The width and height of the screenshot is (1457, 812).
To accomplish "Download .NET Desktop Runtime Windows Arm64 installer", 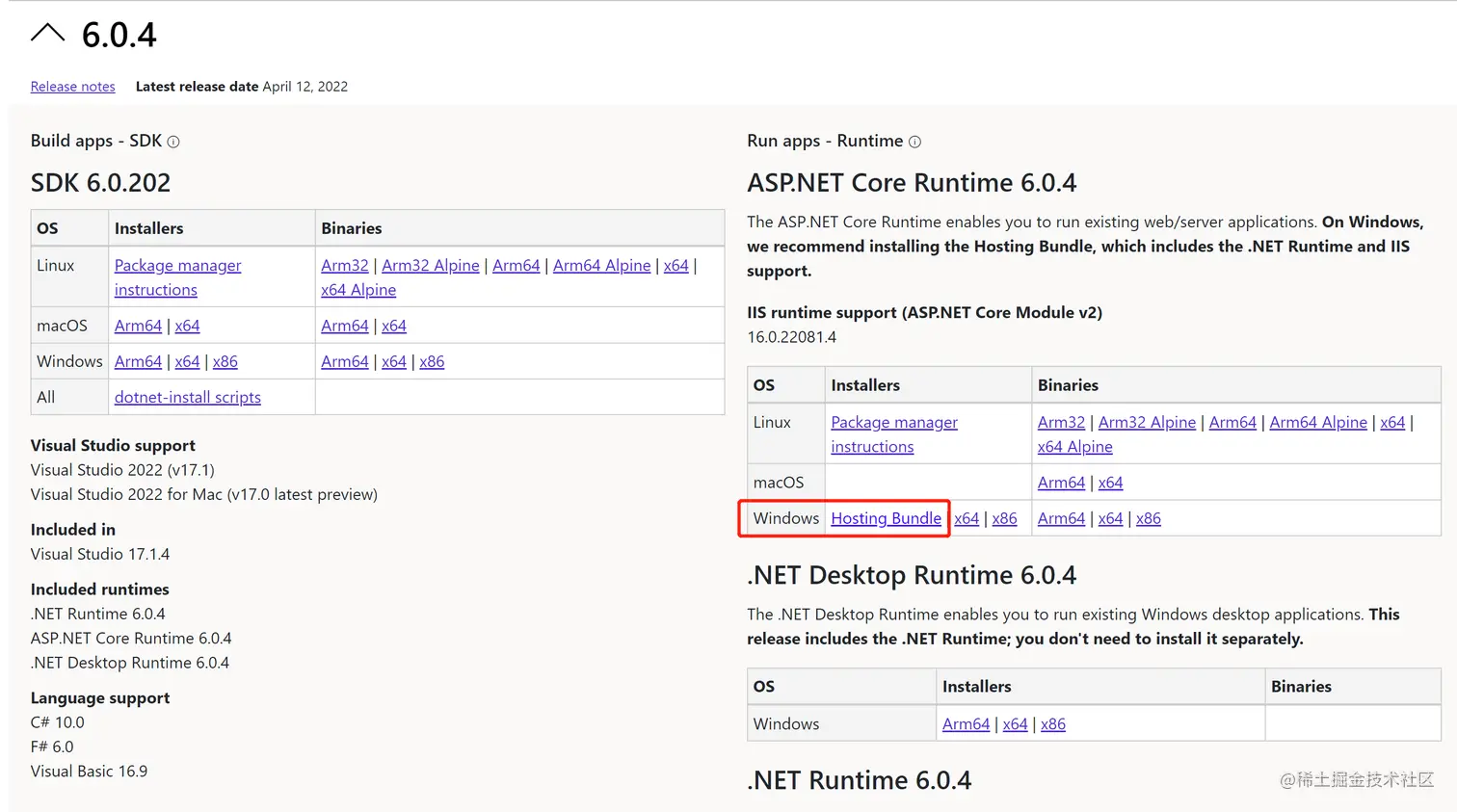I will point(967,724).
